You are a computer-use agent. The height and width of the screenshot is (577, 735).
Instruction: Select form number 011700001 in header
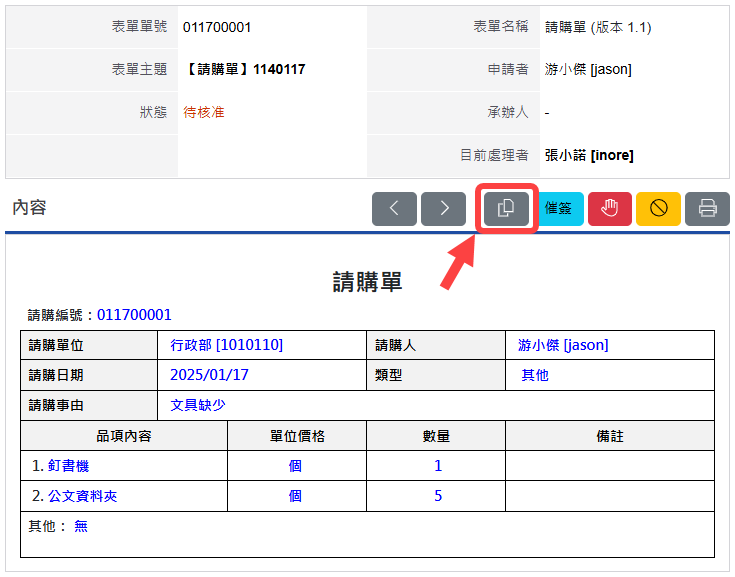tap(217, 27)
